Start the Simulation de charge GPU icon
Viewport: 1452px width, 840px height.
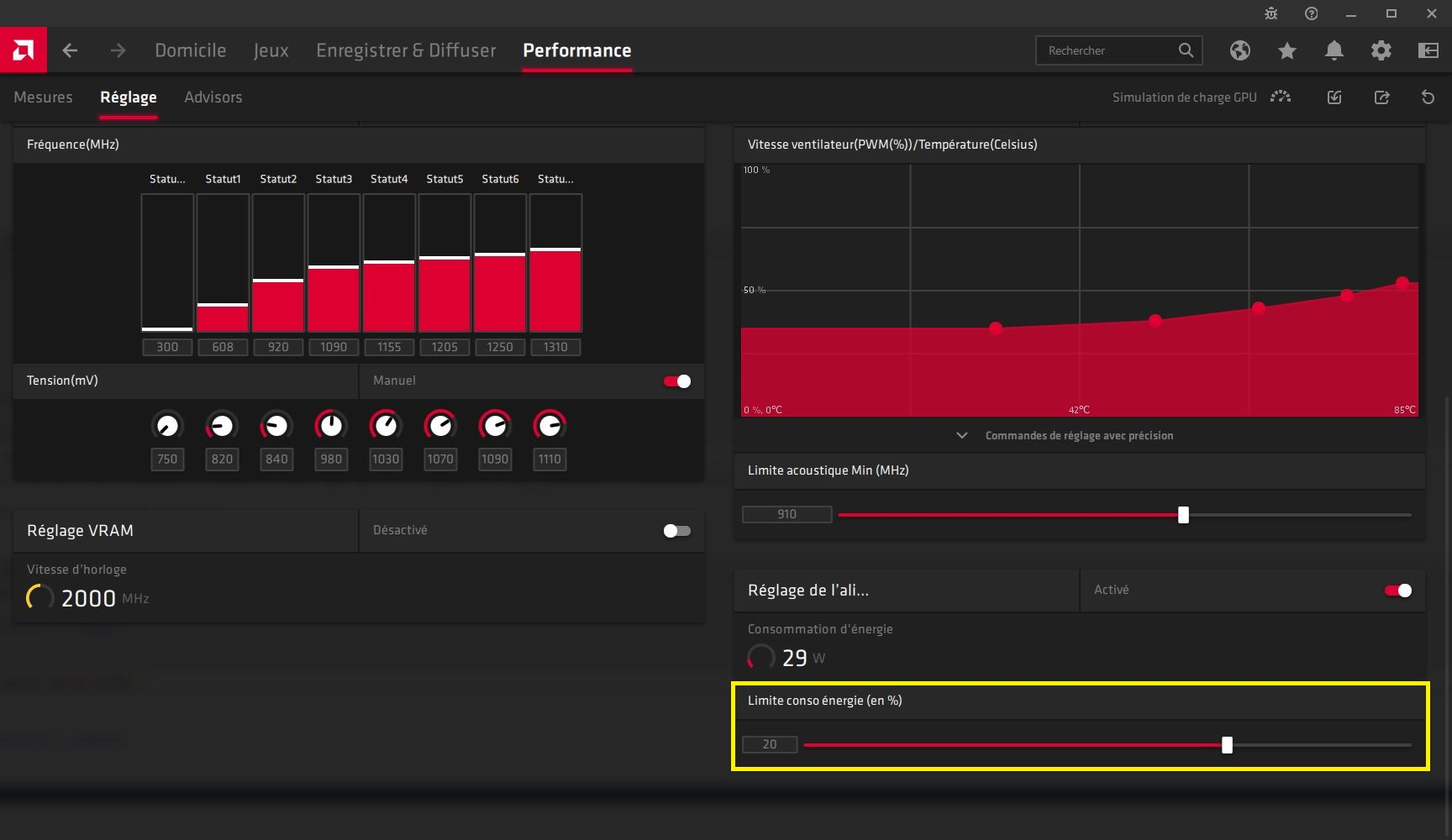tap(1281, 97)
